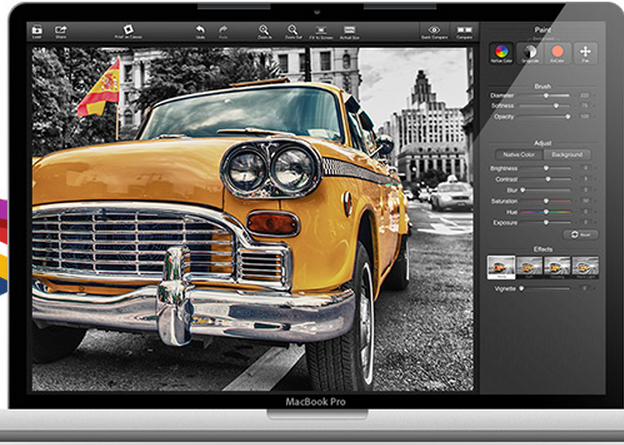Image resolution: width=624 pixels, height=445 pixels.
Task: Select the Grayscale paint tool
Action: (530, 53)
